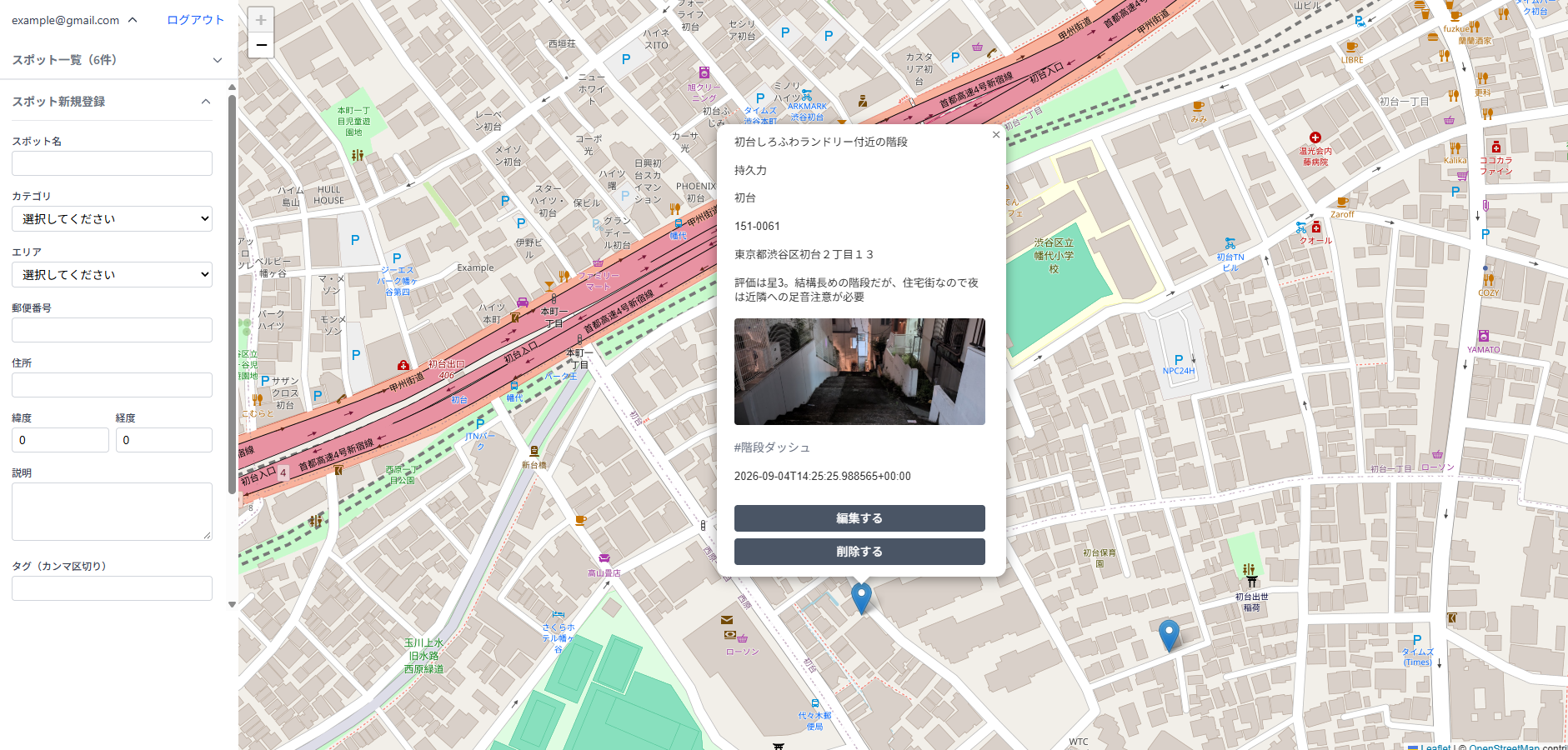1568x750 pixels.
Task: Click the 温光会内藤病院 hospital icon
Action: pyautogui.click(x=1315, y=137)
